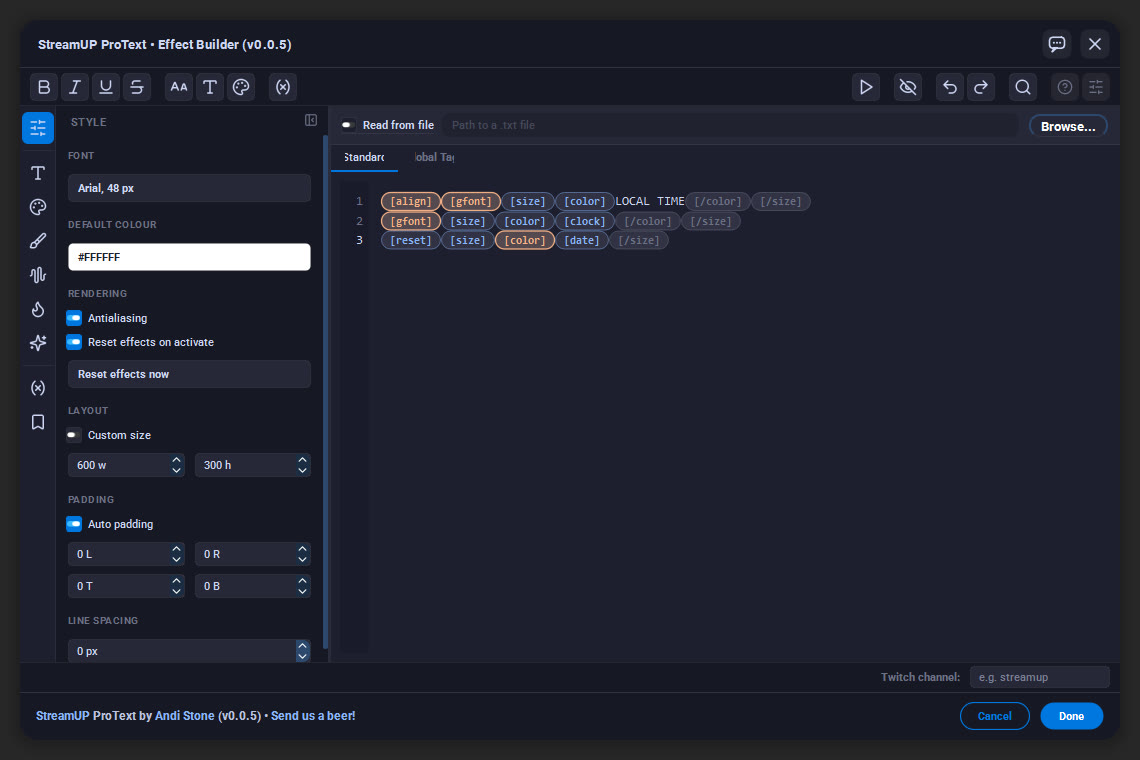This screenshot has width=1140, height=760.
Task: Click the Browse... button
Action: 1068,127
